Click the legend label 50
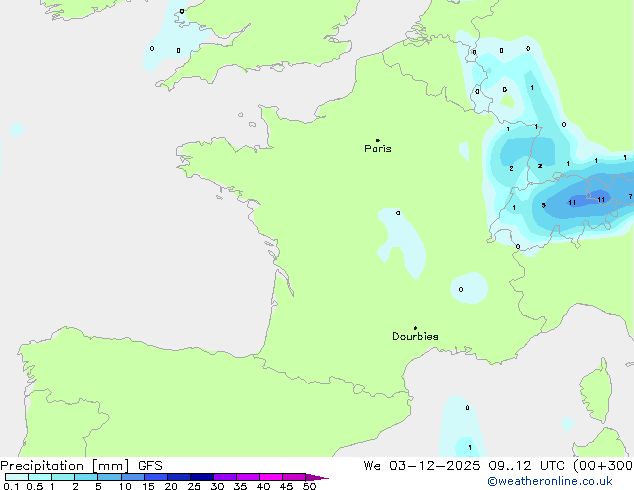 tap(309, 486)
